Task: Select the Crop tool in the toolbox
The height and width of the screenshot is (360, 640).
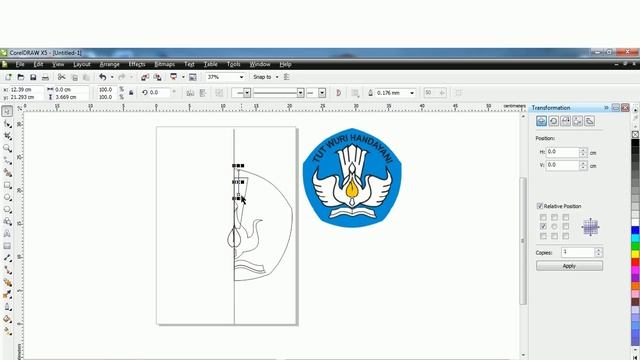Action: click(7, 136)
